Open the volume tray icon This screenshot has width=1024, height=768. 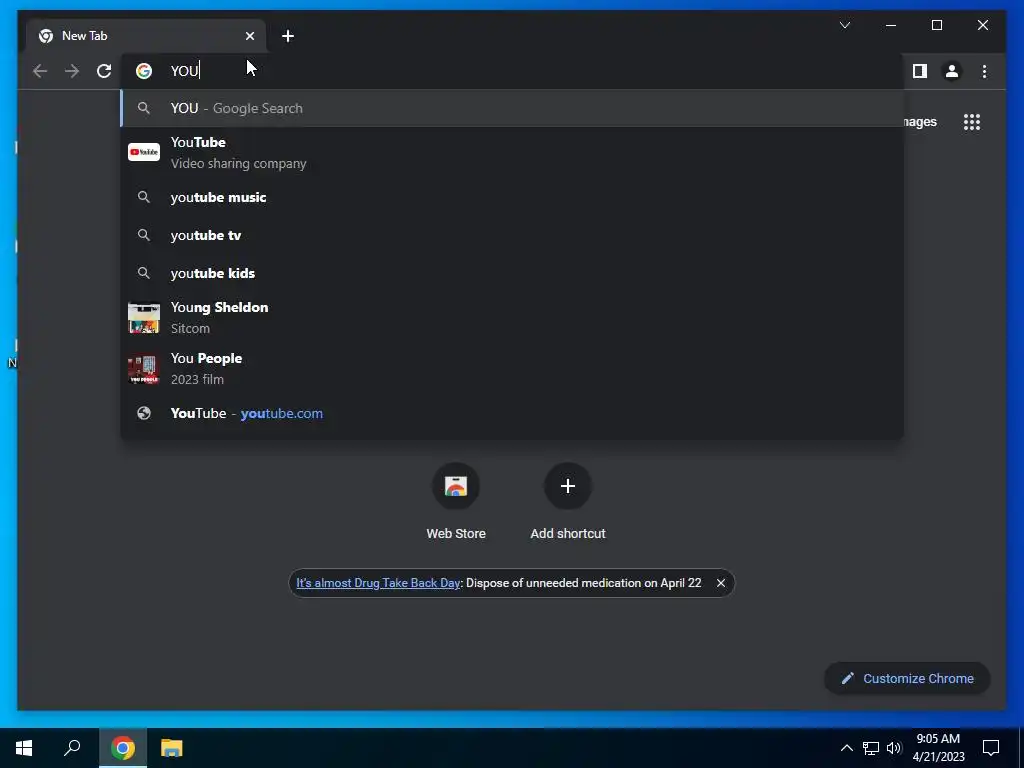(894, 748)
